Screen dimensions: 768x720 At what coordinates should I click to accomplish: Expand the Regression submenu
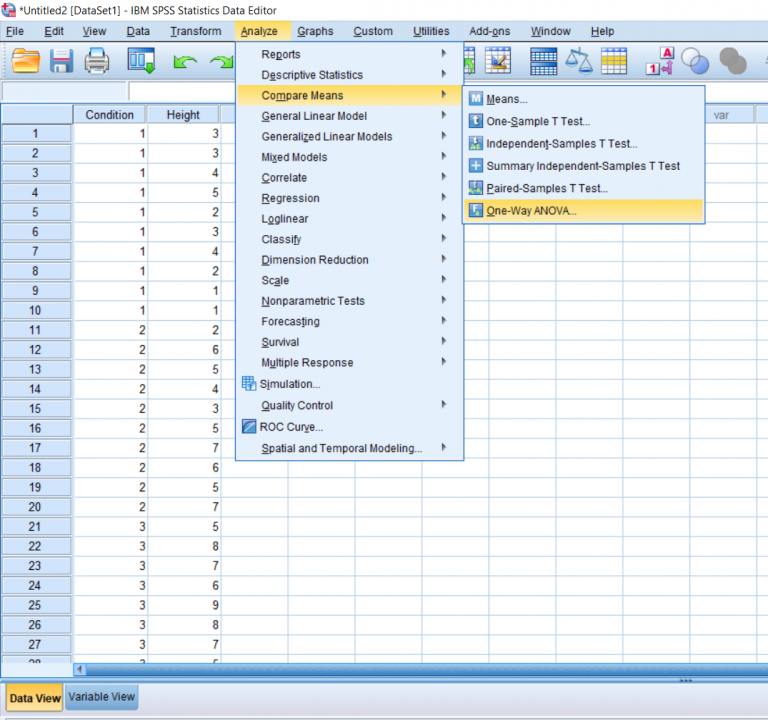coord(349,198)
